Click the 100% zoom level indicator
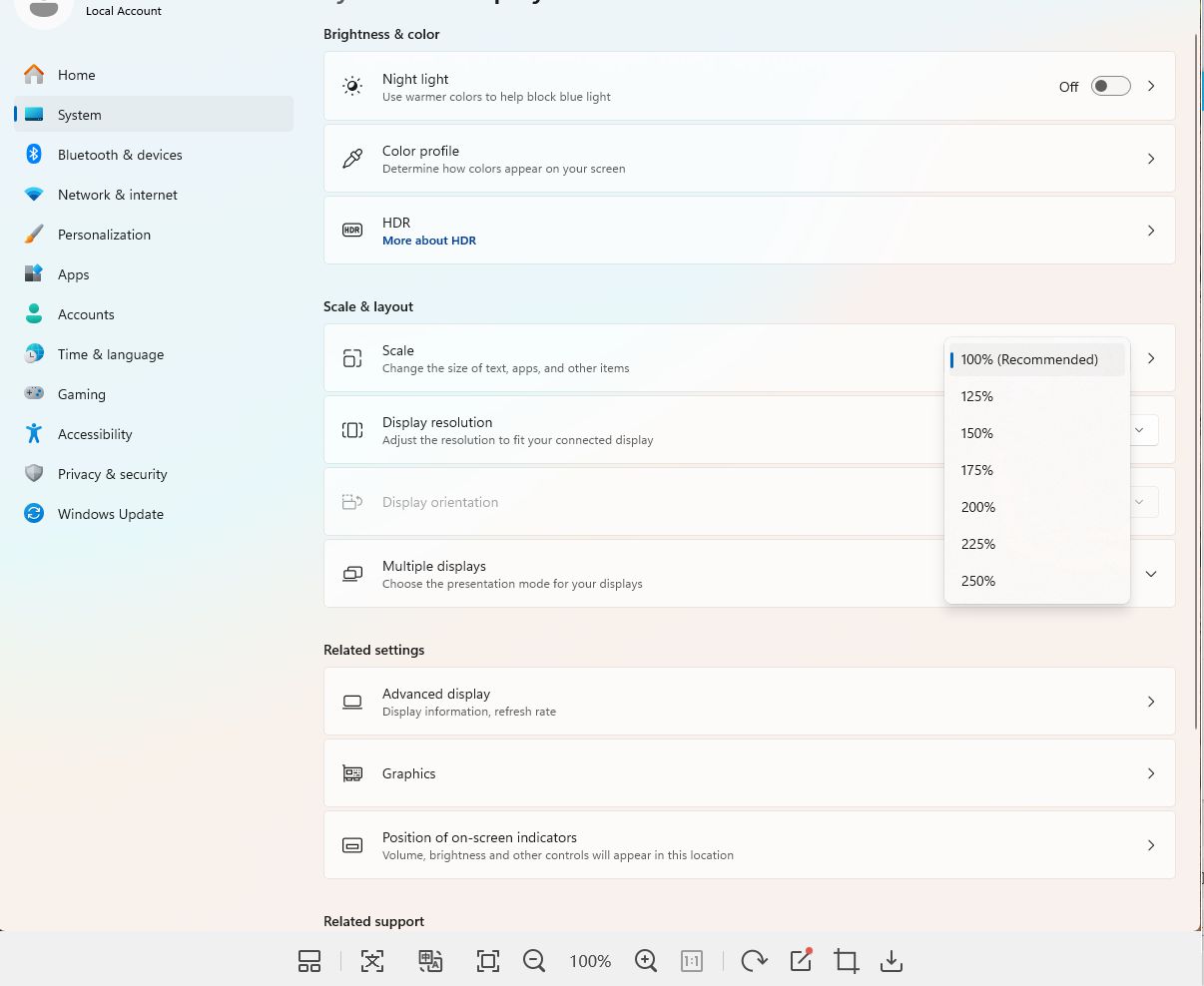 pos(590,961)
